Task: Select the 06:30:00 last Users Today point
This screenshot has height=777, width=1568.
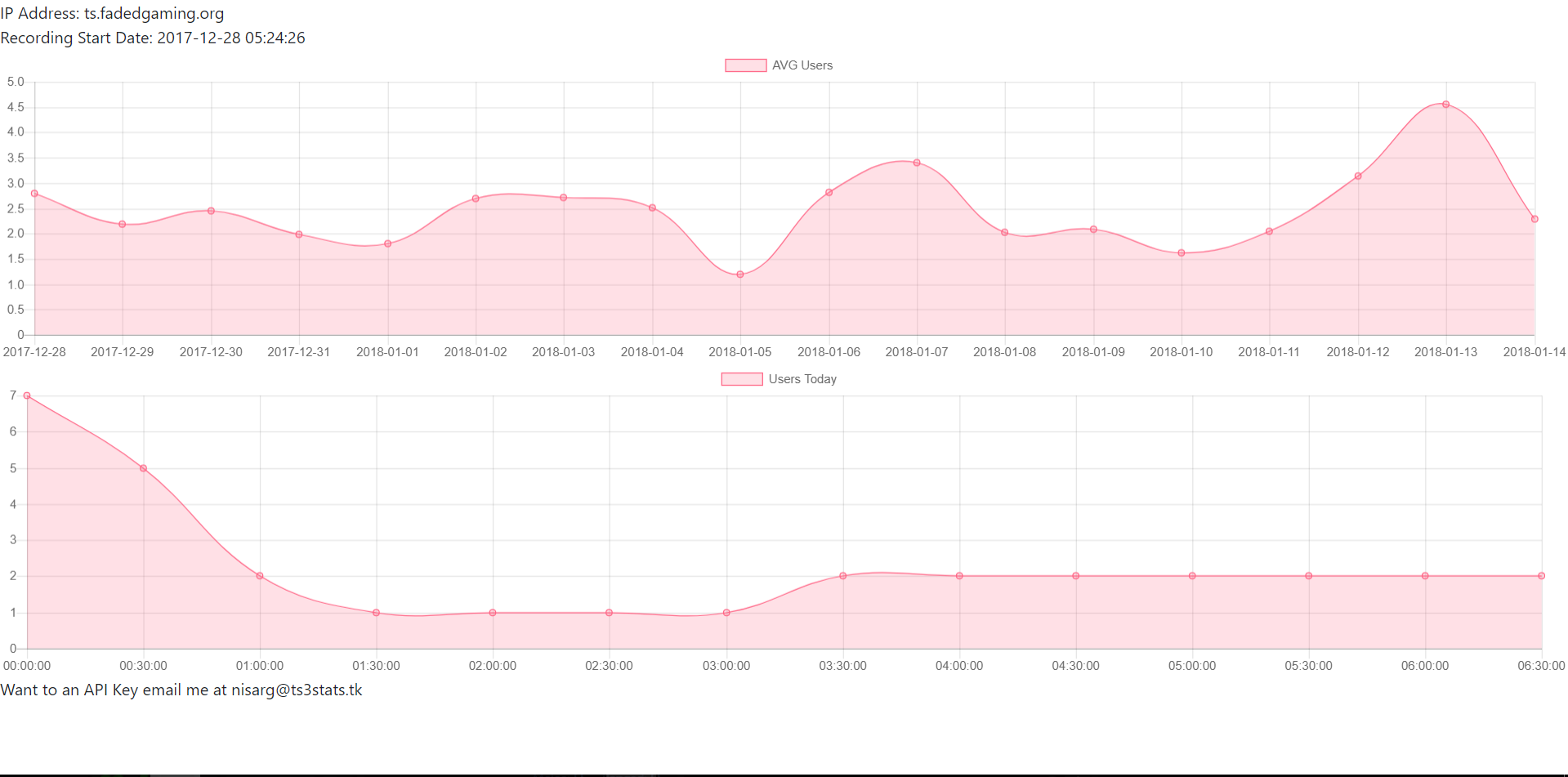Action: click(x=1542, y=576)
